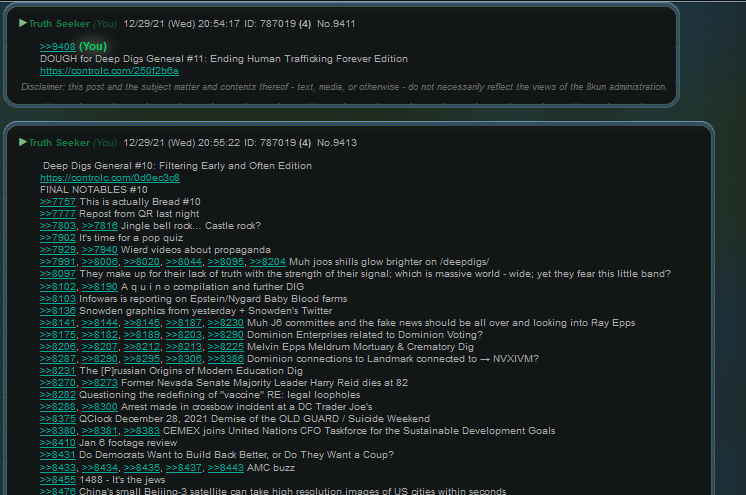Open quote link >>7902

(x=58, y=238)
